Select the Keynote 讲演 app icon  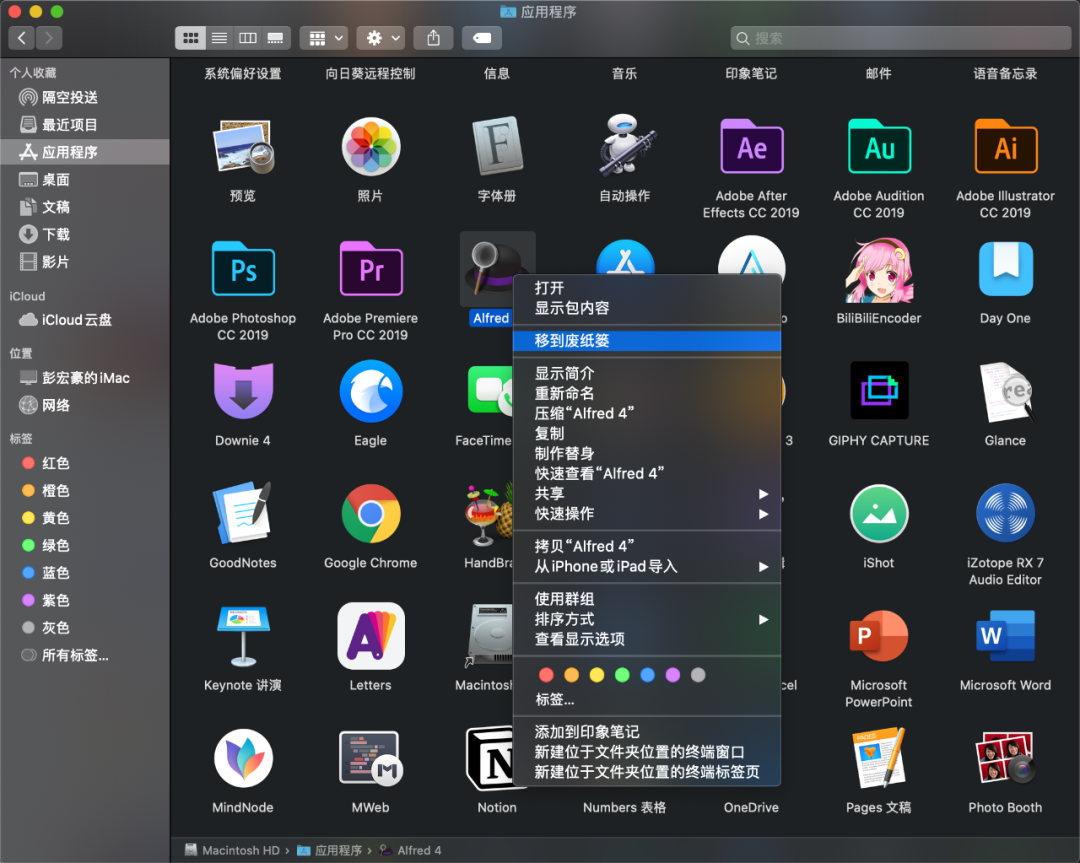click(x=243, y=636)
